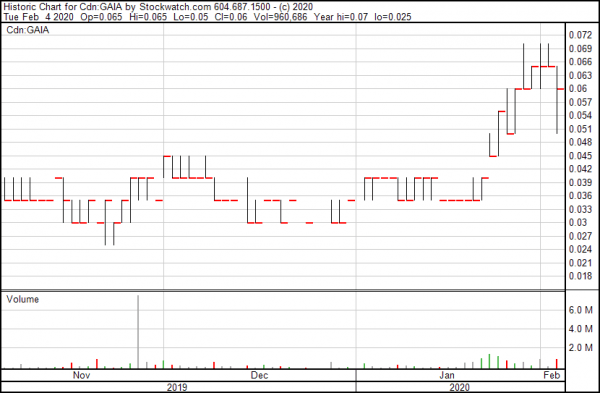Click the 0.054 price axis label
Screen dimensions: 600x393
click(580, 116)
